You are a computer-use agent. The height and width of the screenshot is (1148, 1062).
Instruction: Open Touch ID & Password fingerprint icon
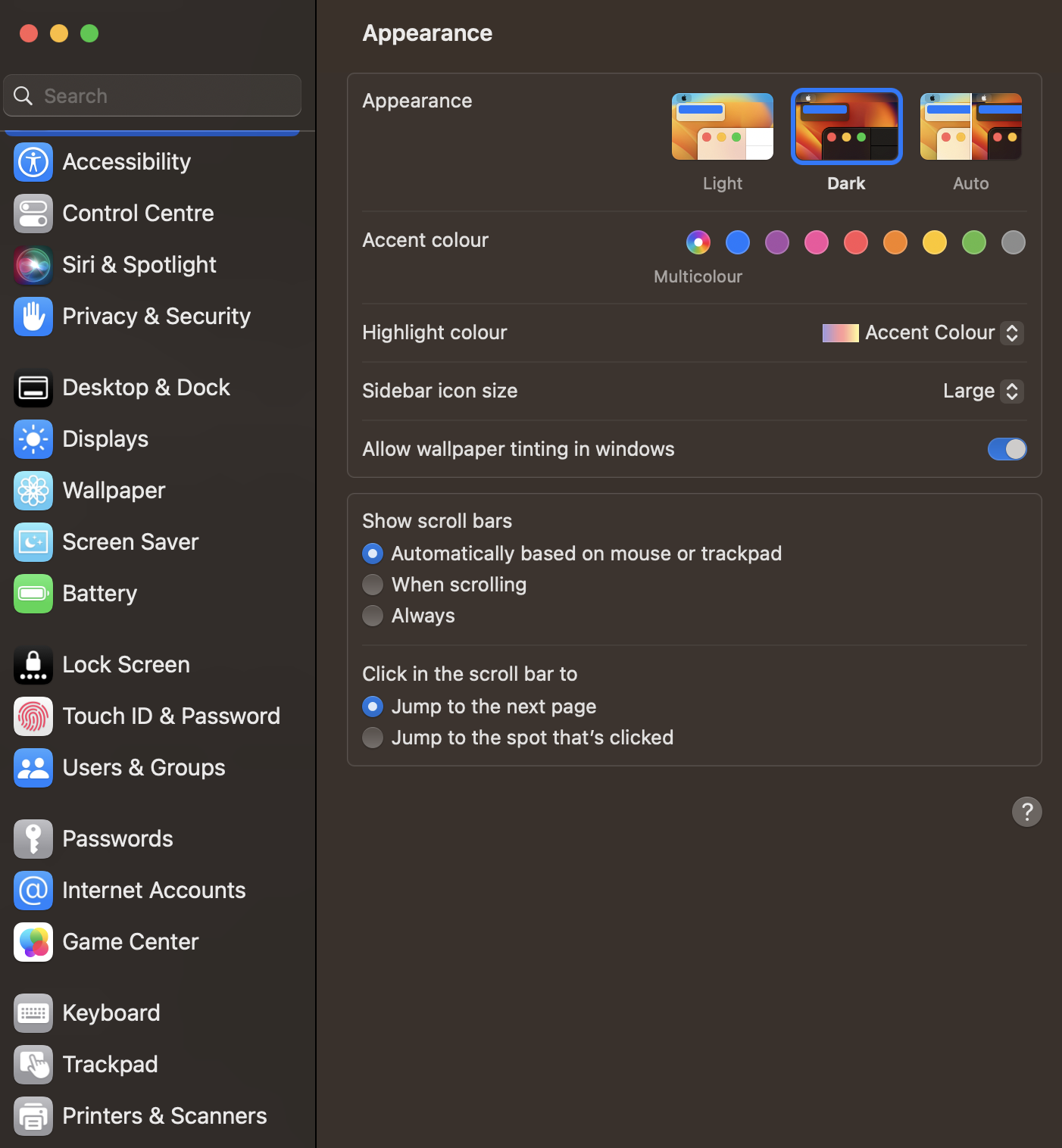[x=33, y=716]
